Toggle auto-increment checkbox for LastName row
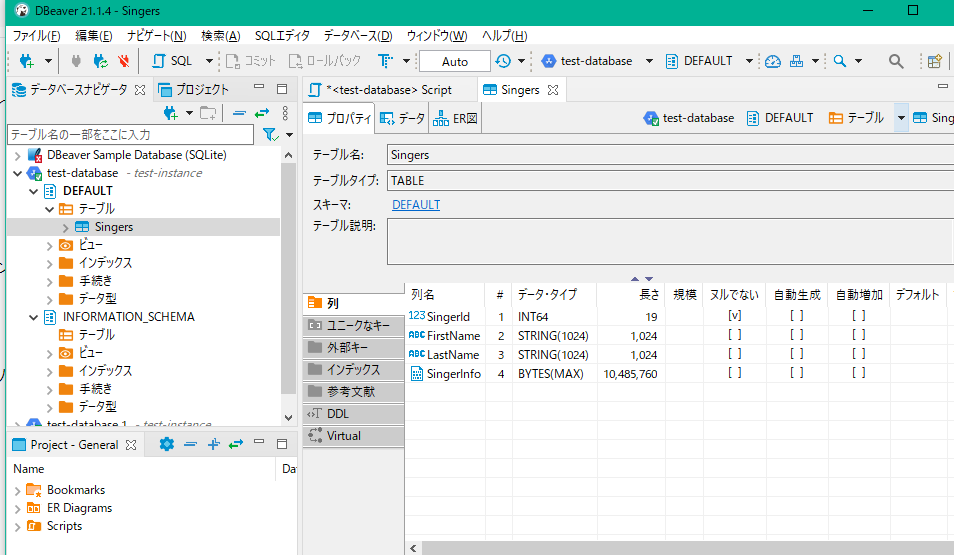Image resolution: width=954 pixels, height=555 pixels. [858, 354]
